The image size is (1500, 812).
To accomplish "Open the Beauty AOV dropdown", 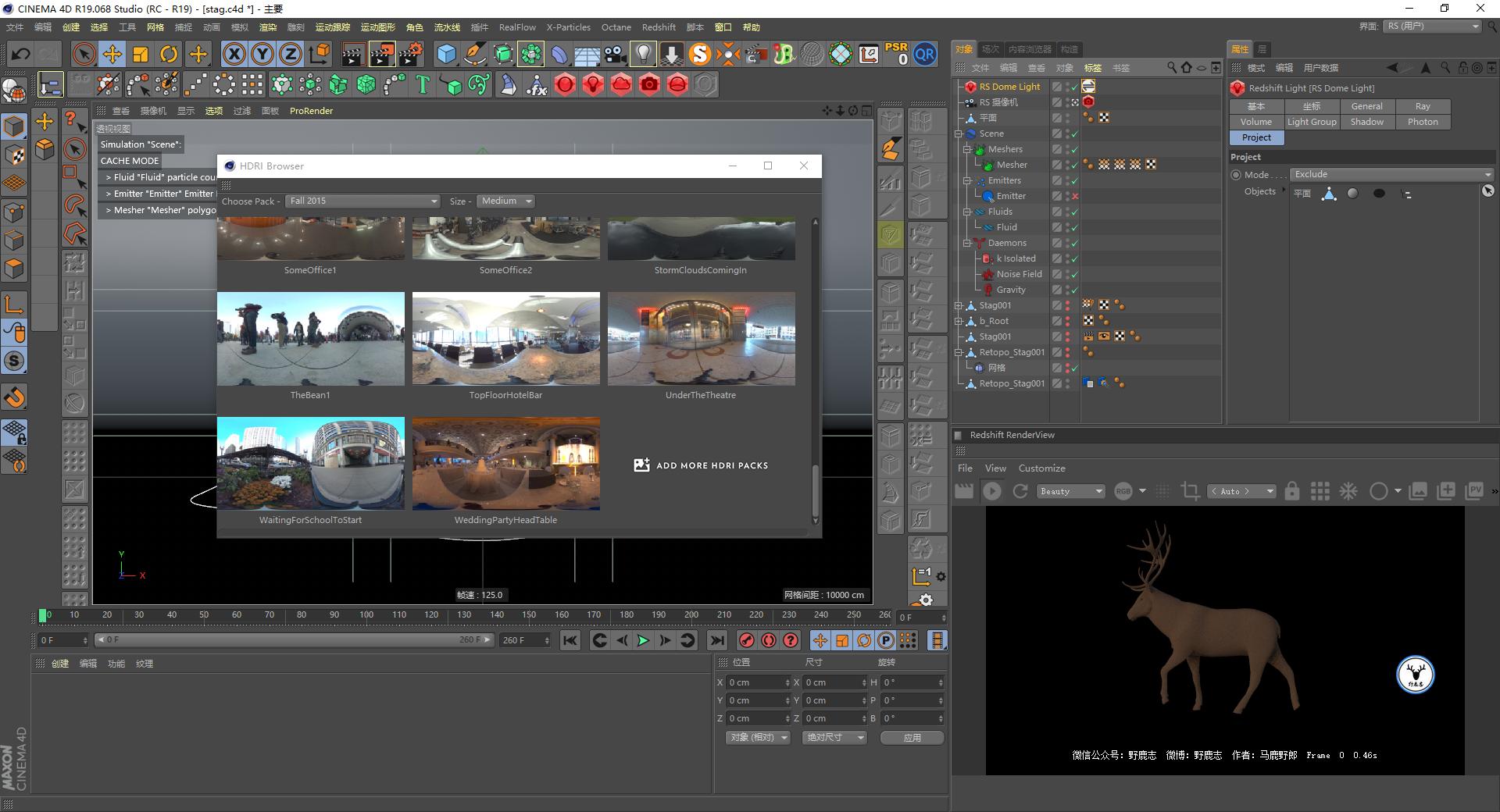I will [1070, 491].
